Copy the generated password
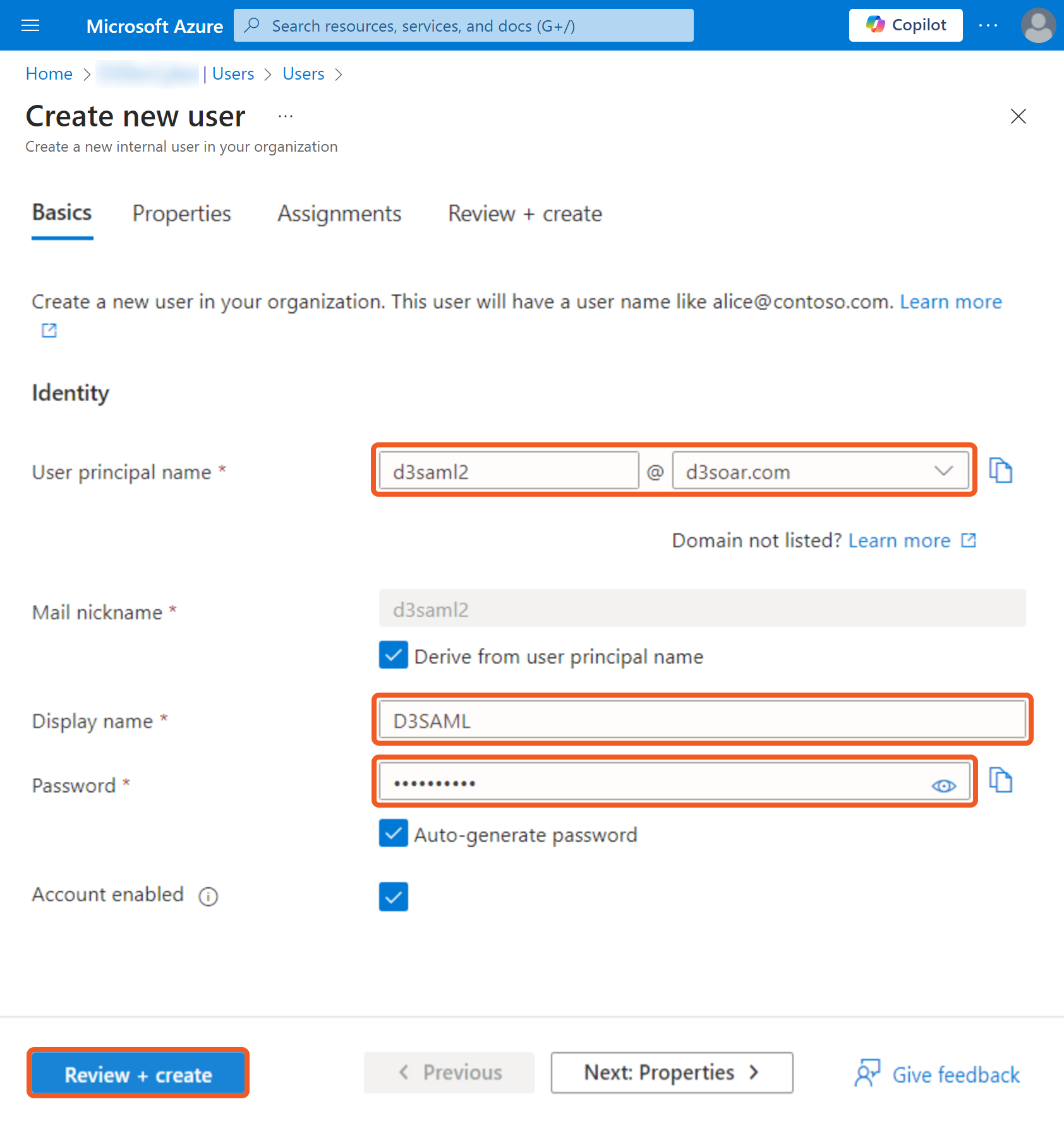 (1000, 780)
